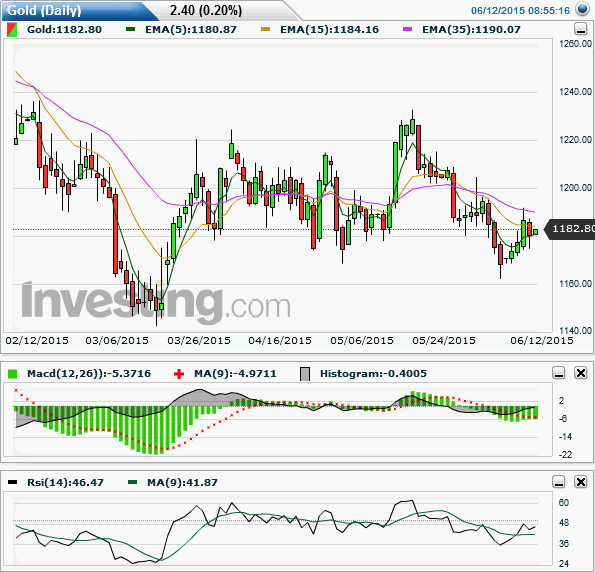This screenshot has height=572, width=595.
Task: Click the Rsi(14):46.47 legend label
Action: pyautogui.click(x=65, y=482)
